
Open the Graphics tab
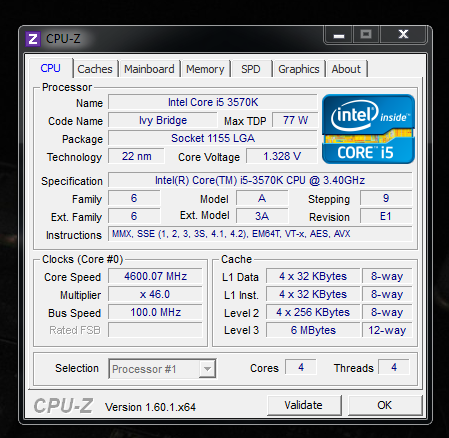click(x=299, y=69)
